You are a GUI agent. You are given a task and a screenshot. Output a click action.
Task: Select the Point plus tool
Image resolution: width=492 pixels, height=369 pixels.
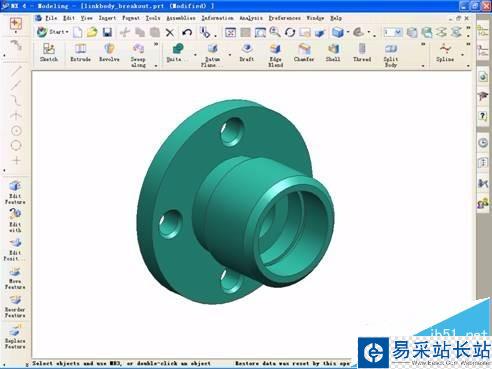point(16,160)
